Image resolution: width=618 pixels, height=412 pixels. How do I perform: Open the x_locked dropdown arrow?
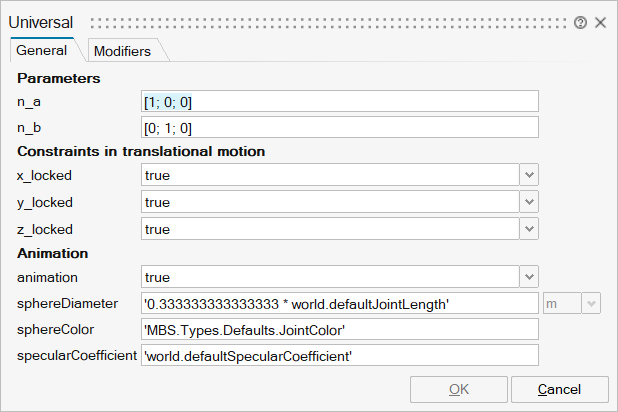coord(529,175)
